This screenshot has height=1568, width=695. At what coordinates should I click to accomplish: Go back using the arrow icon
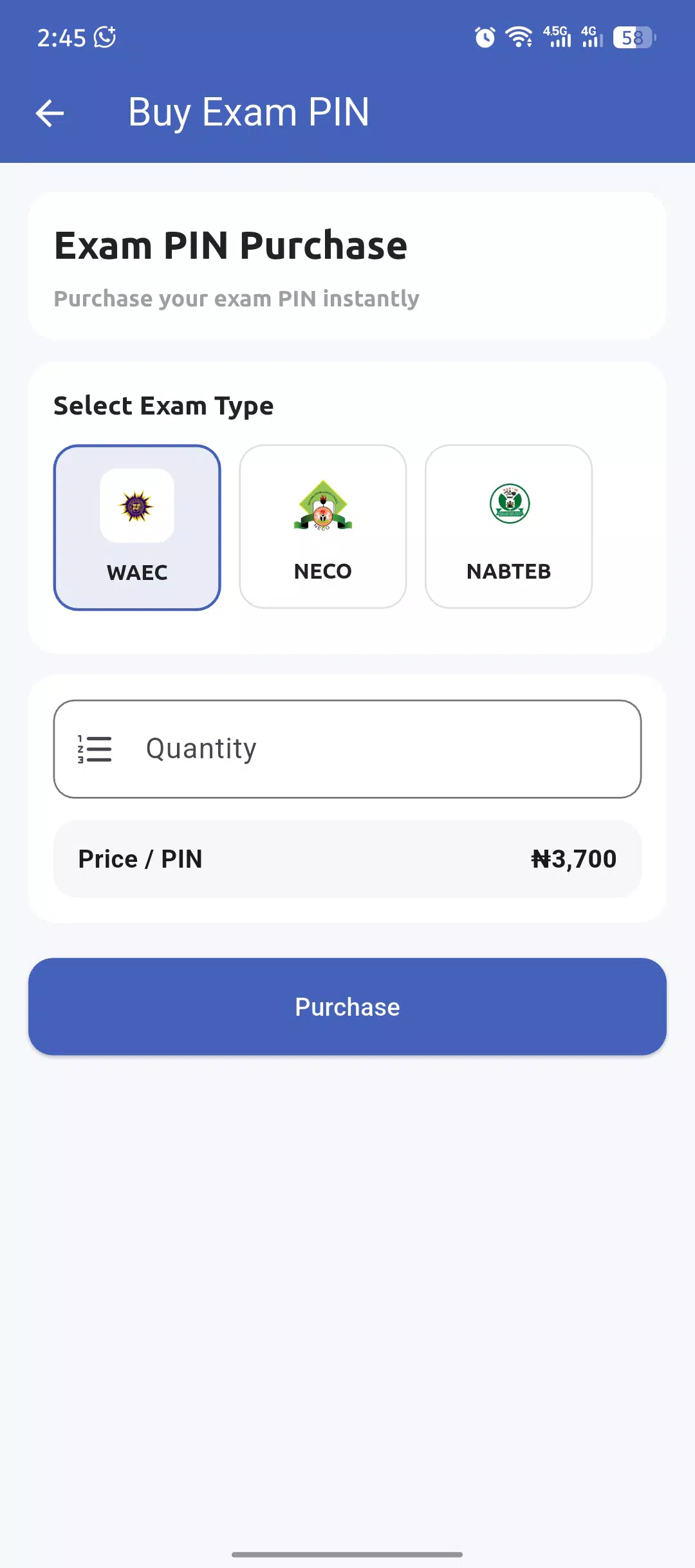tap(50, 113)
